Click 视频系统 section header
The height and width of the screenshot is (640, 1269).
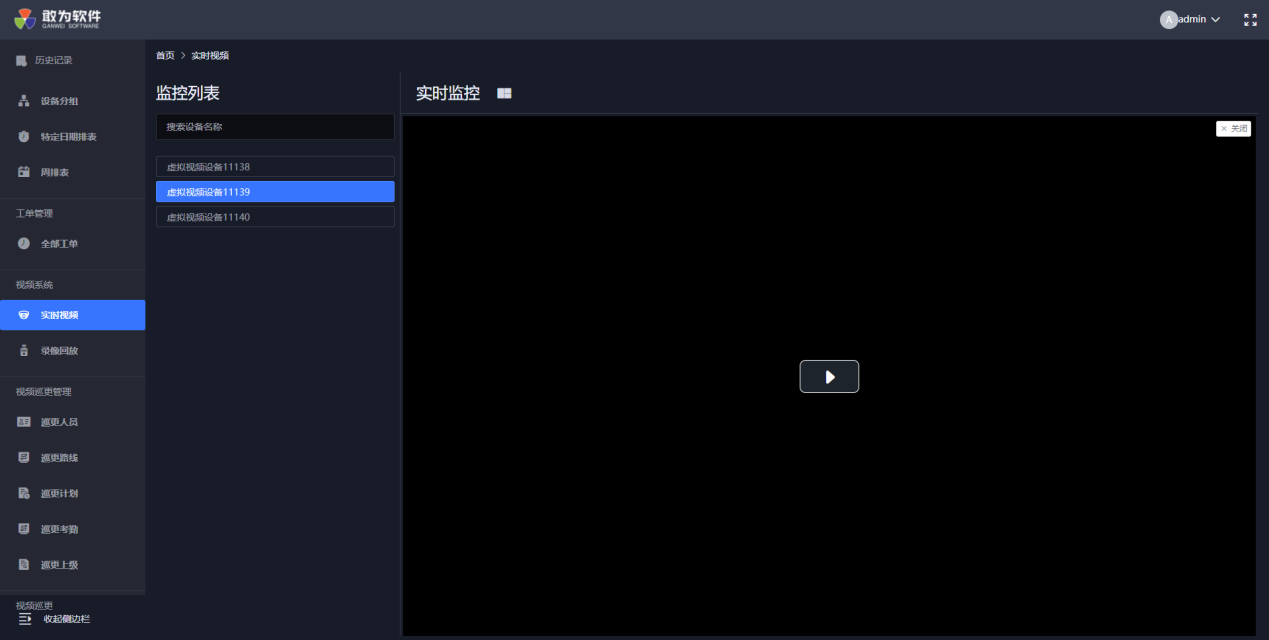click(34, 285)
